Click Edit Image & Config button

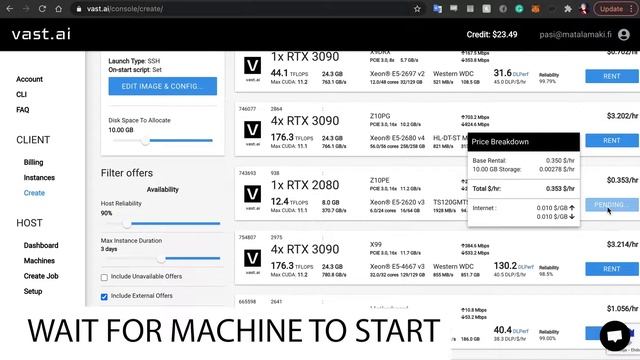click(162, 86)
